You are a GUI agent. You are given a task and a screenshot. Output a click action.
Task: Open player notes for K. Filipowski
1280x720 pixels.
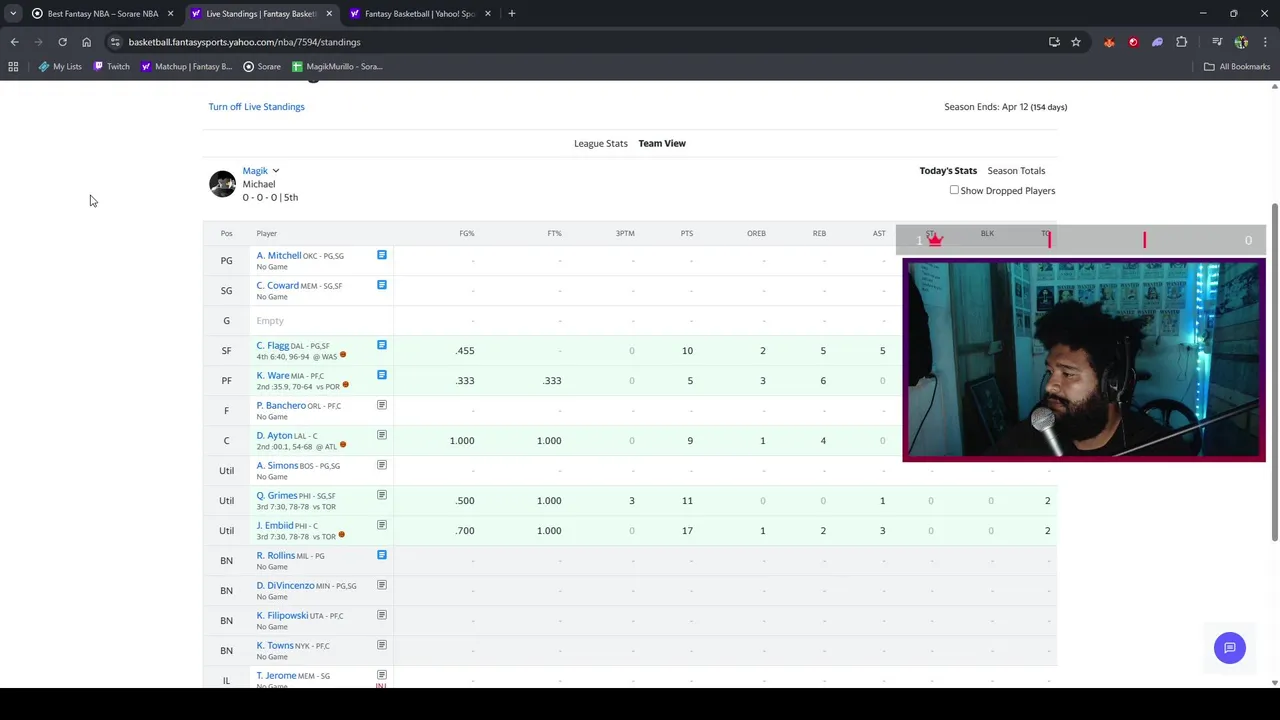pos(381,615)
